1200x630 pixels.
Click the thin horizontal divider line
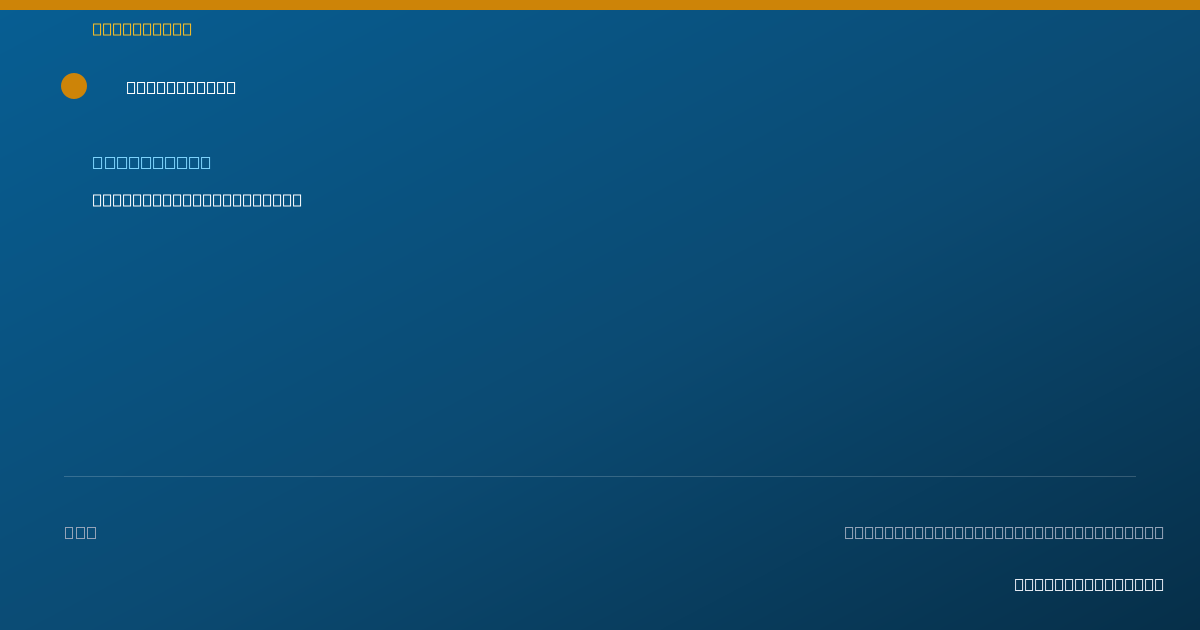click(600, 476)
